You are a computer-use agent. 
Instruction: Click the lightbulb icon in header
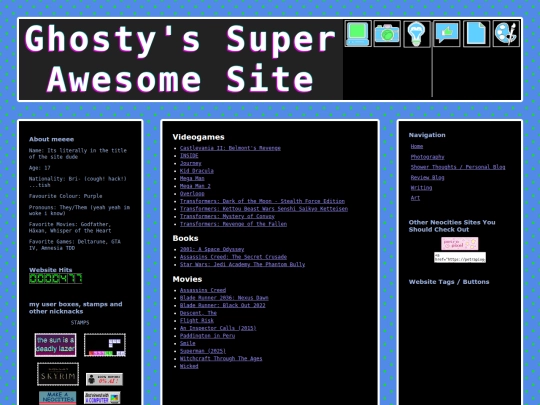(417, 34)
